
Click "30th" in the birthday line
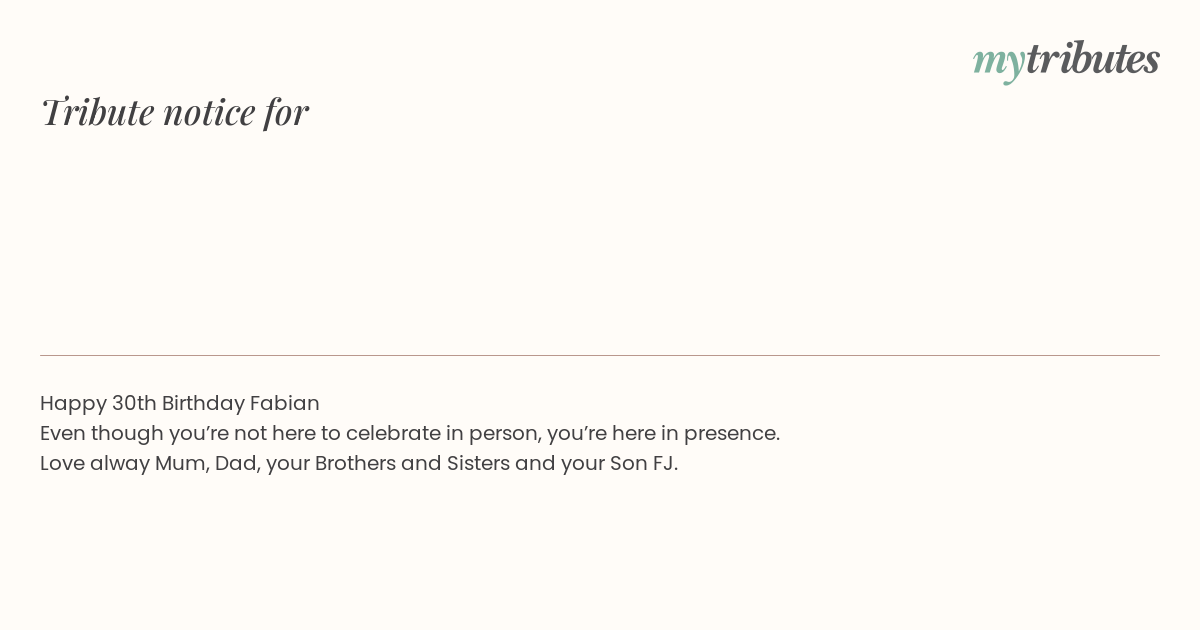click(134, 403)
